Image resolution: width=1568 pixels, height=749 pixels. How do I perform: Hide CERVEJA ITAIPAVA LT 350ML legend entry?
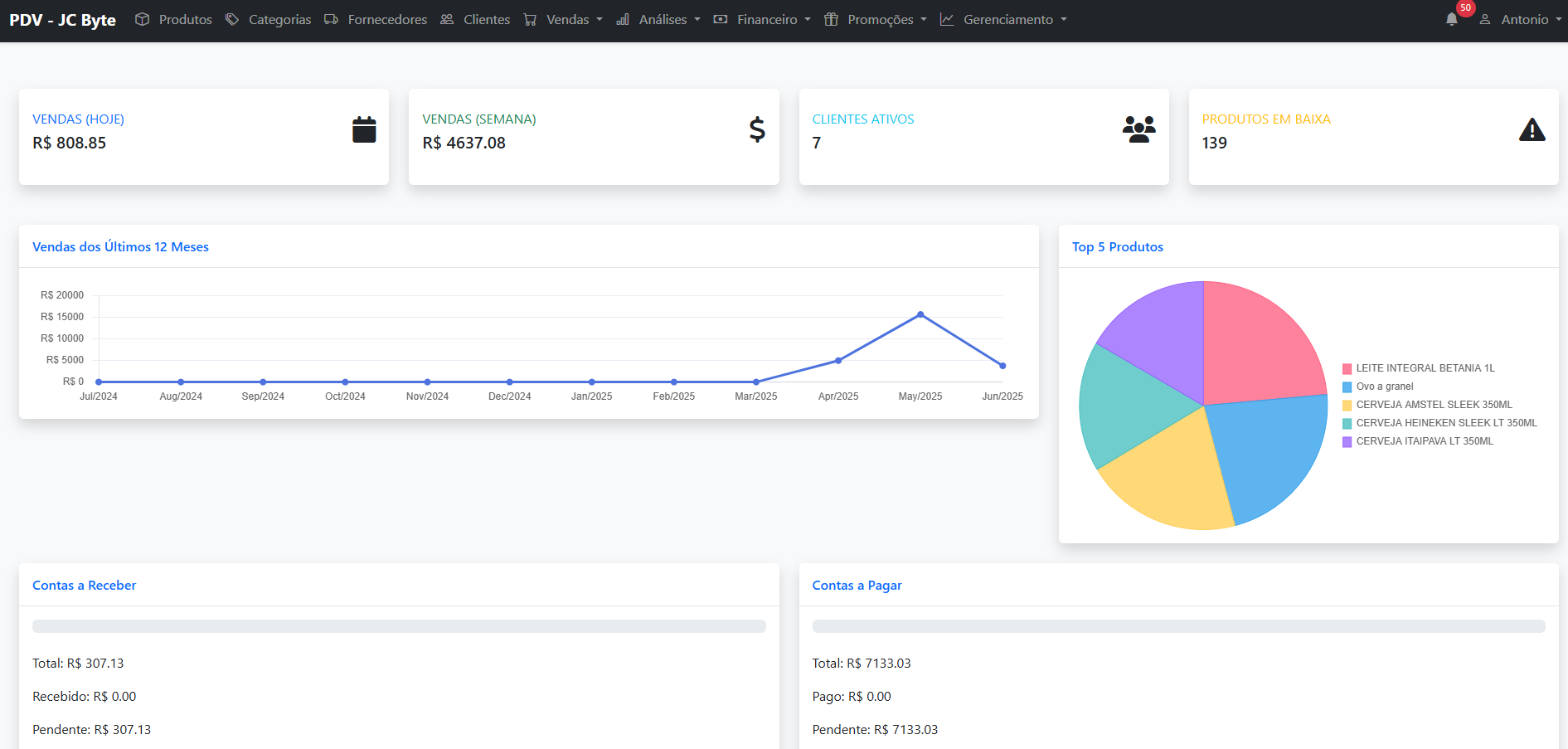[1424, 441]
